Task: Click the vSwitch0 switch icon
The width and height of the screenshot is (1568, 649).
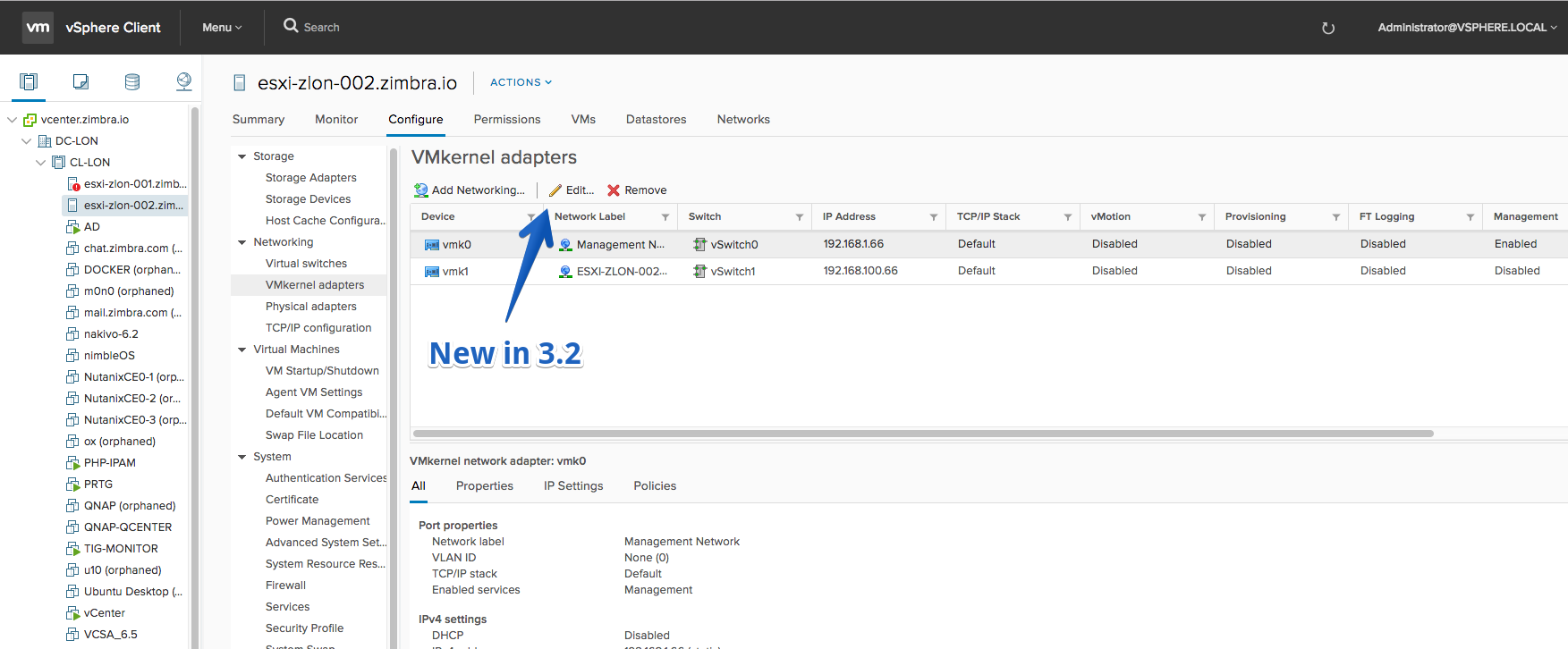Action: [x=700, y=245]
